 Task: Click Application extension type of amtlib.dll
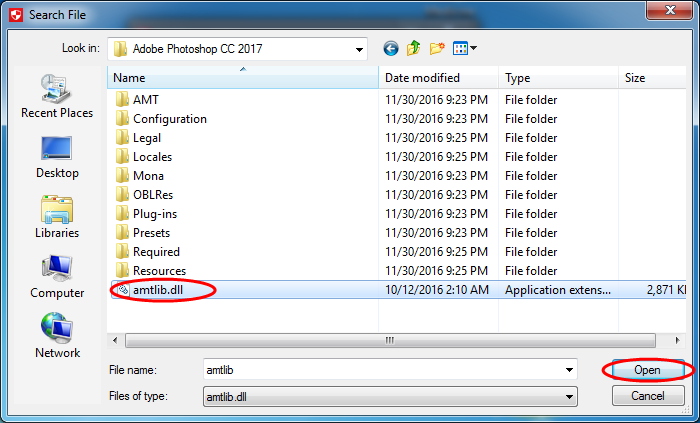pyautogui.click(x=558, y=290)
